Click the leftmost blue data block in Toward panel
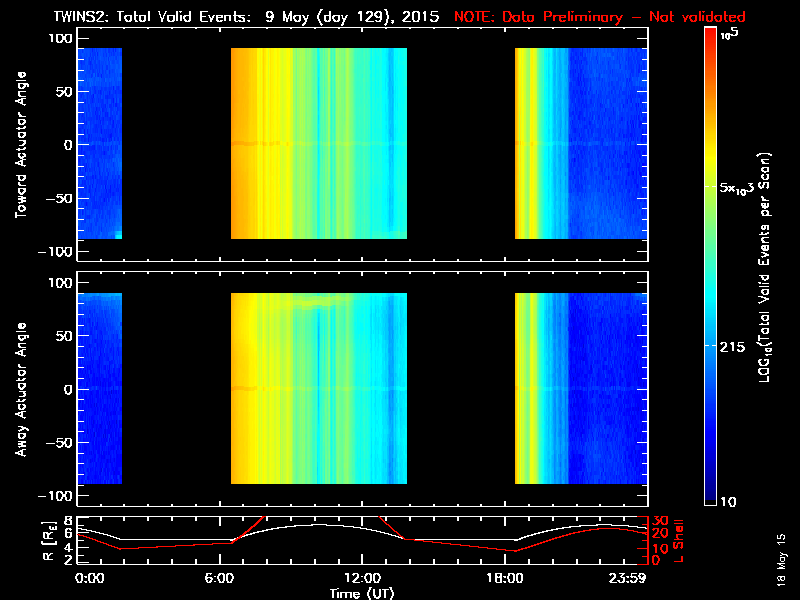Image resolution: width=800 pixels, height=600 pixels. click(x=99, y=143)
